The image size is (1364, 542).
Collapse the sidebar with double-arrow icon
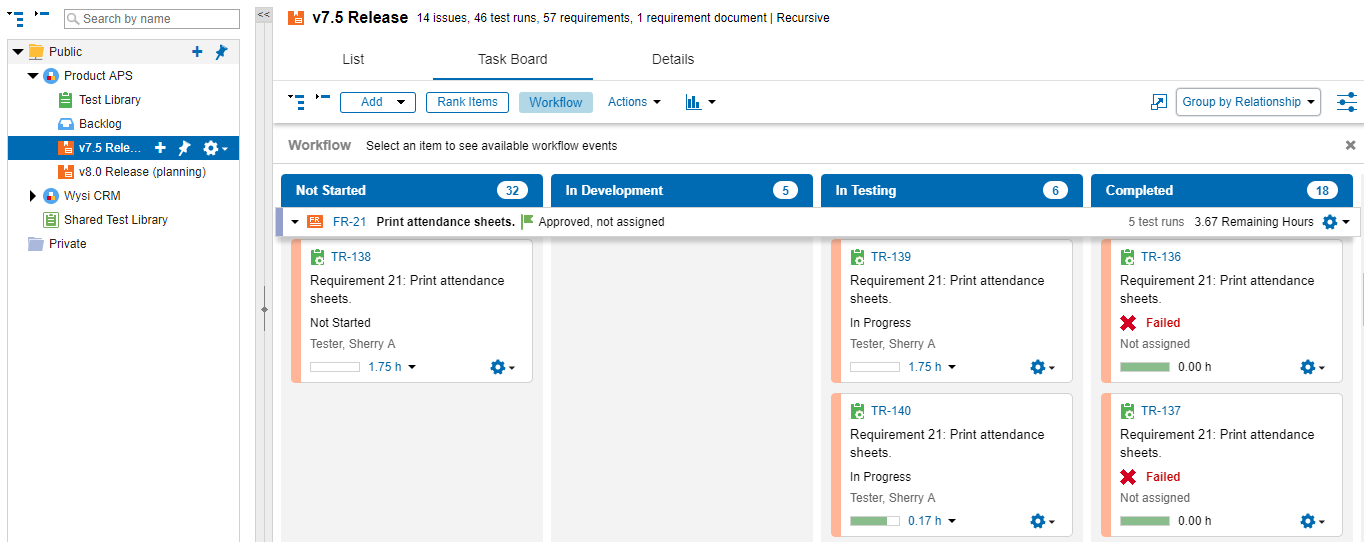tap(264, 15)
